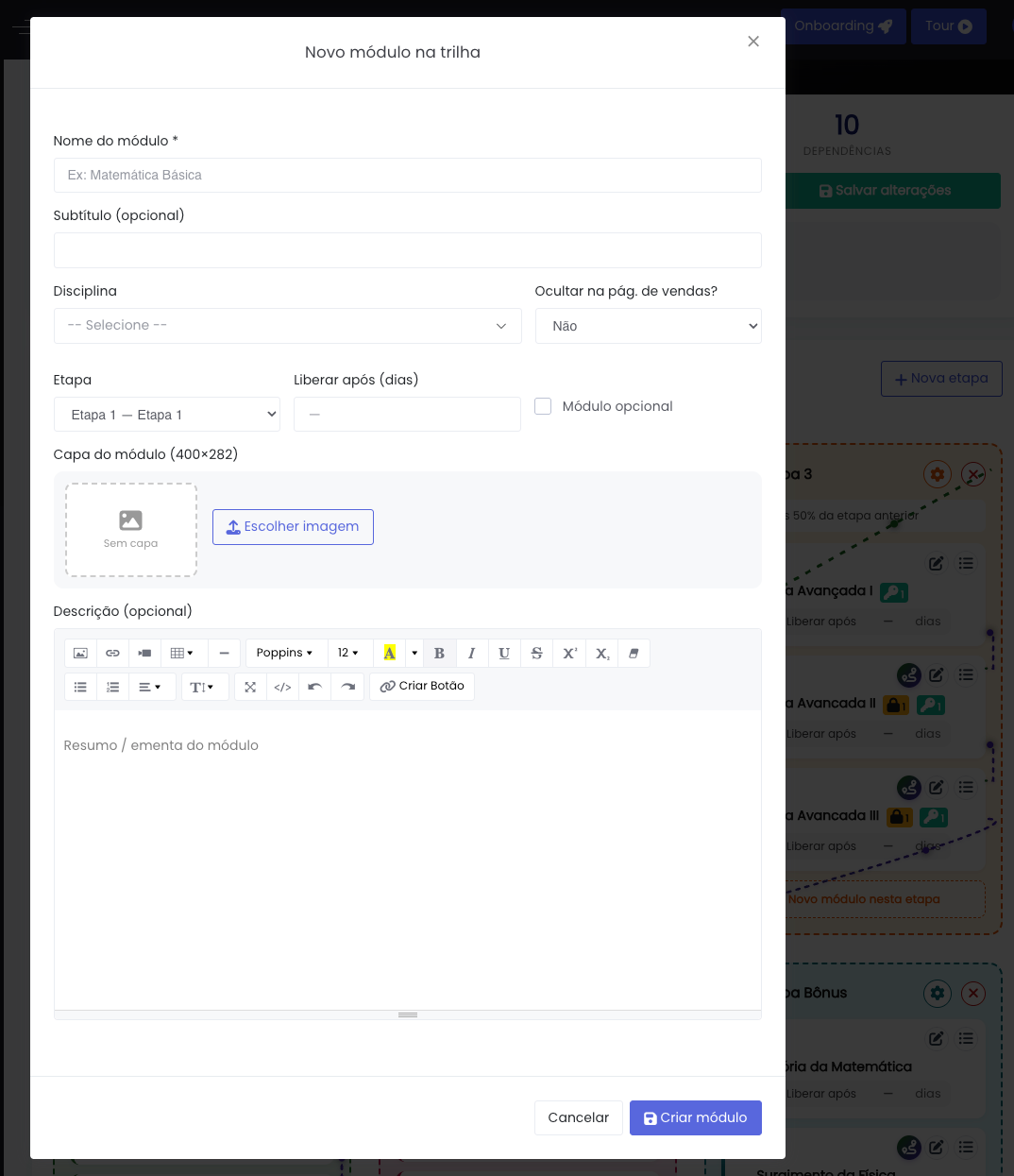Open list icon for Avancada III module
This screenshot has width=1014, height=1176.
(x=966, y=787)
